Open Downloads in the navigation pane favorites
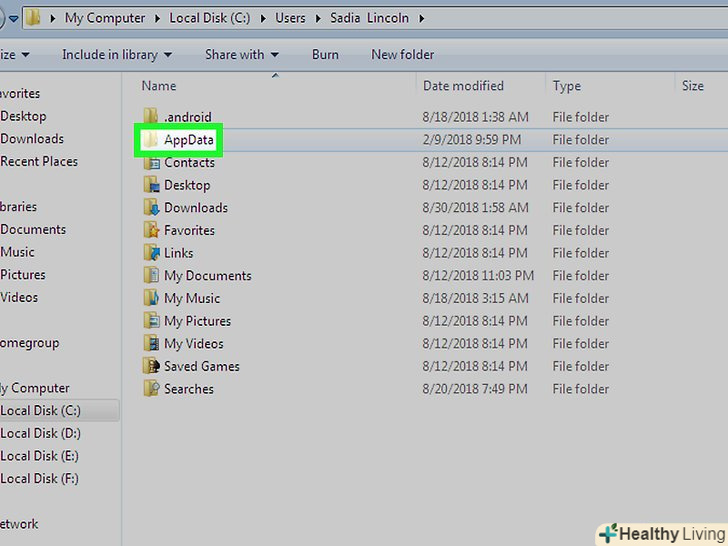This screenshot has width=728, height=546. [32, 139]
